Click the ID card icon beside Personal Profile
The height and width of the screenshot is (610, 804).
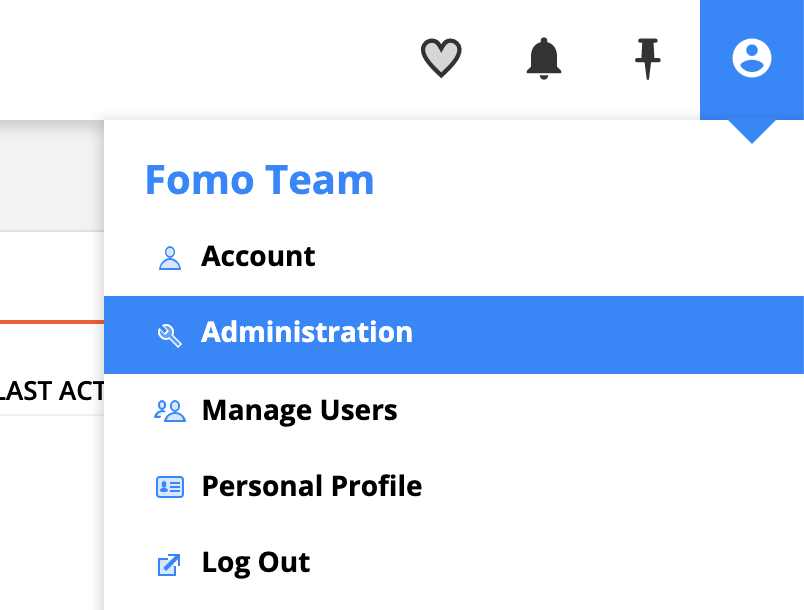pyautogui.click(x=170, y=487)
